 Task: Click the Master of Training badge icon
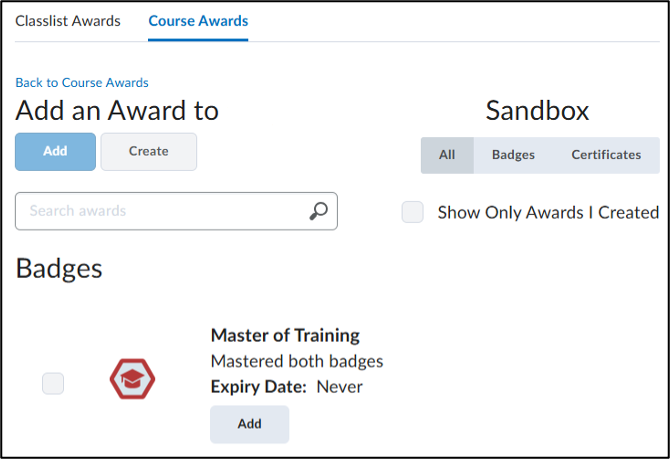[x=132, y=379]
